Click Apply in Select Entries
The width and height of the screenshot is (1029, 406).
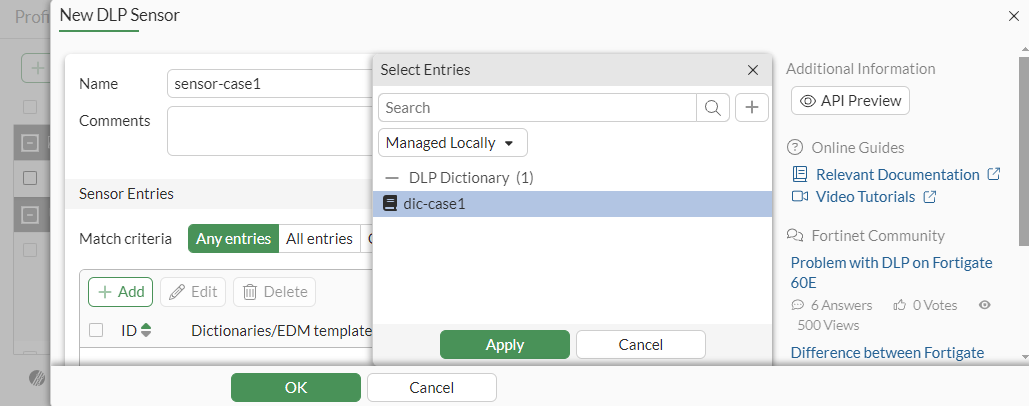pyautogui.click(x=504, y=345)
